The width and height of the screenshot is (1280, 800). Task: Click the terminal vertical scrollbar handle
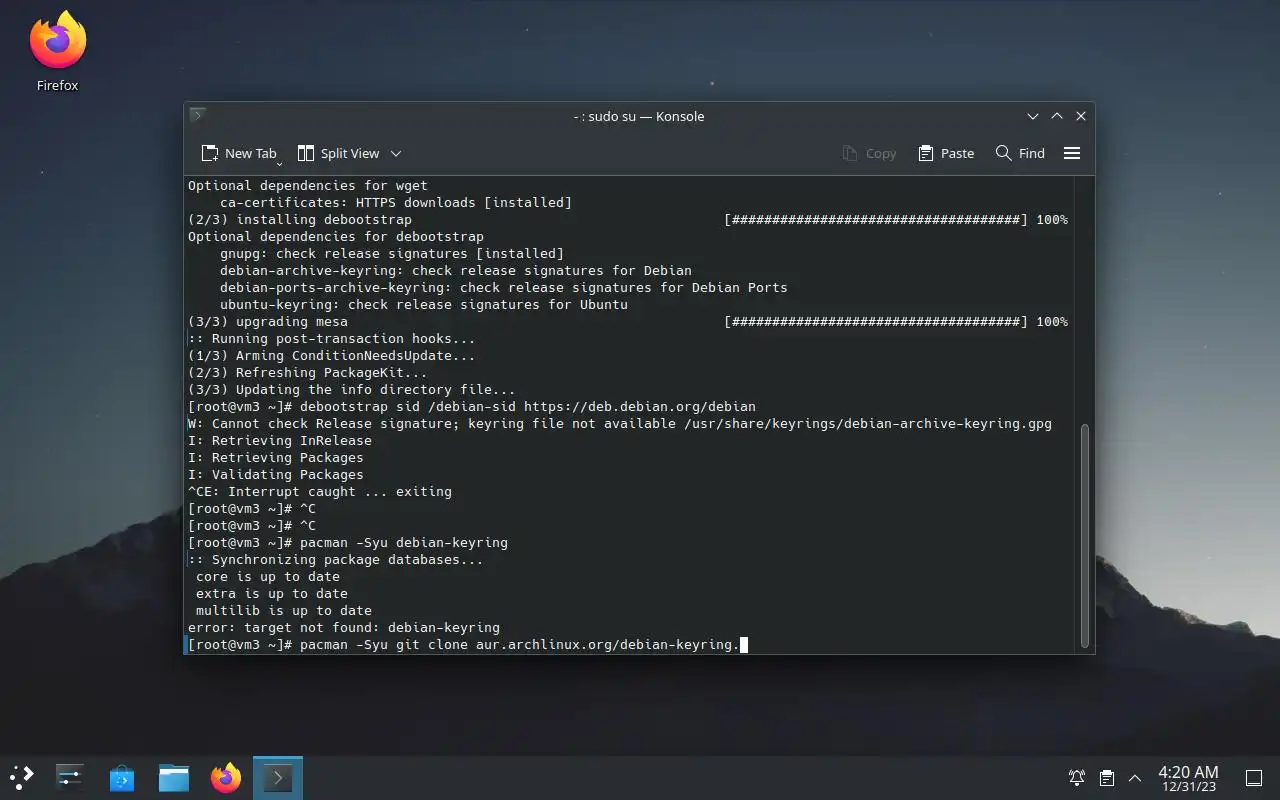1085,534
